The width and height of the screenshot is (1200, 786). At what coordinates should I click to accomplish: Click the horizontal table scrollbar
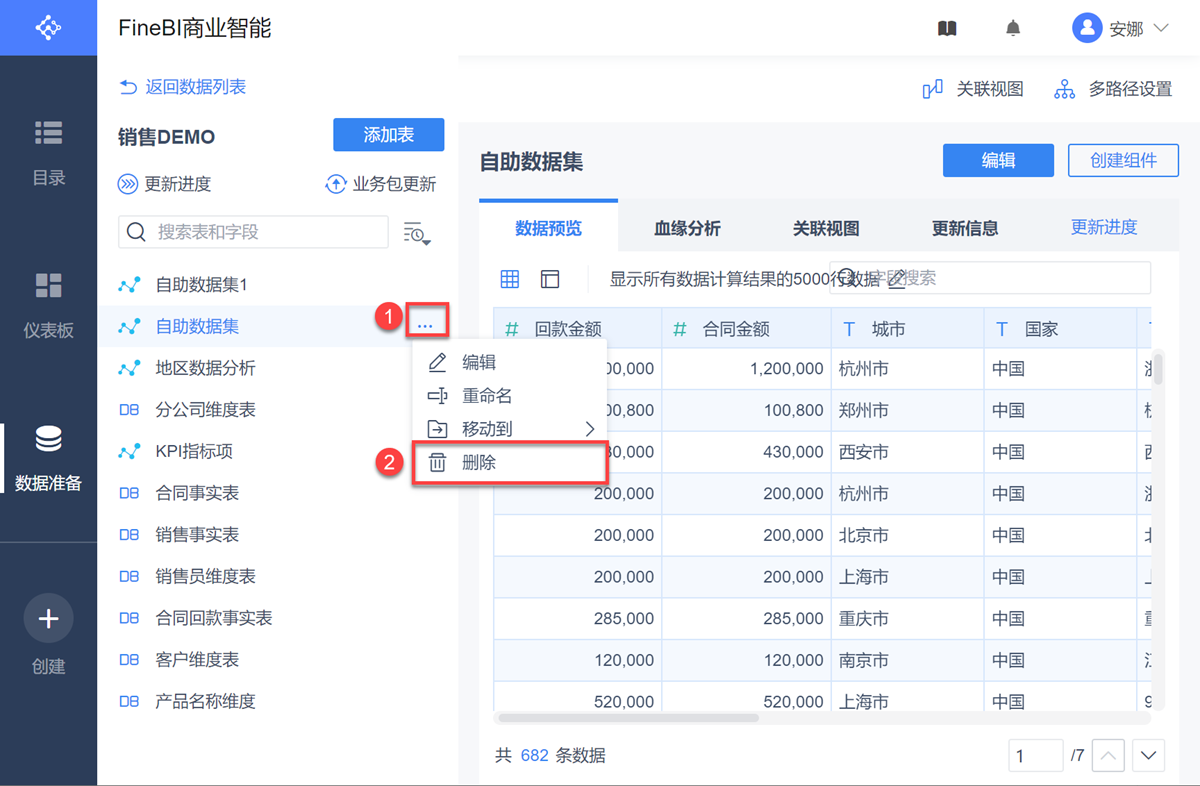[x=628, y=717]
